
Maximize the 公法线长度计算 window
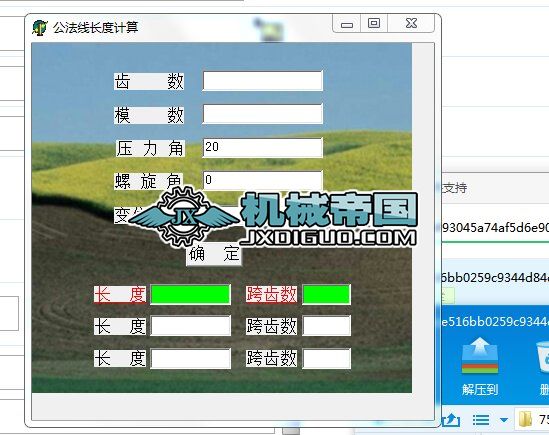(374, 23)
